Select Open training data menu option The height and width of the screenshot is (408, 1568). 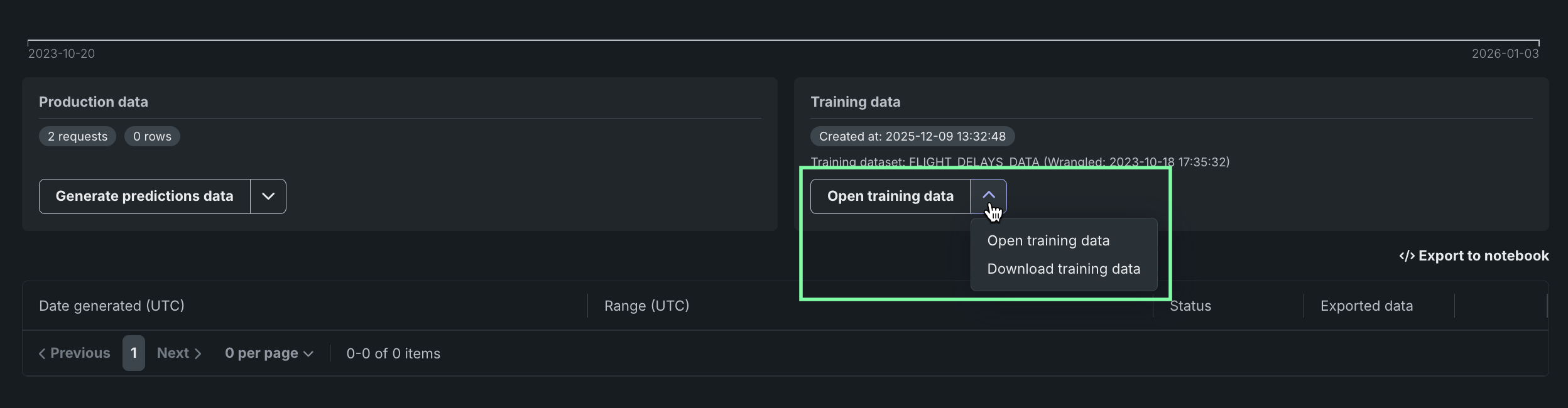[1048, 241]
